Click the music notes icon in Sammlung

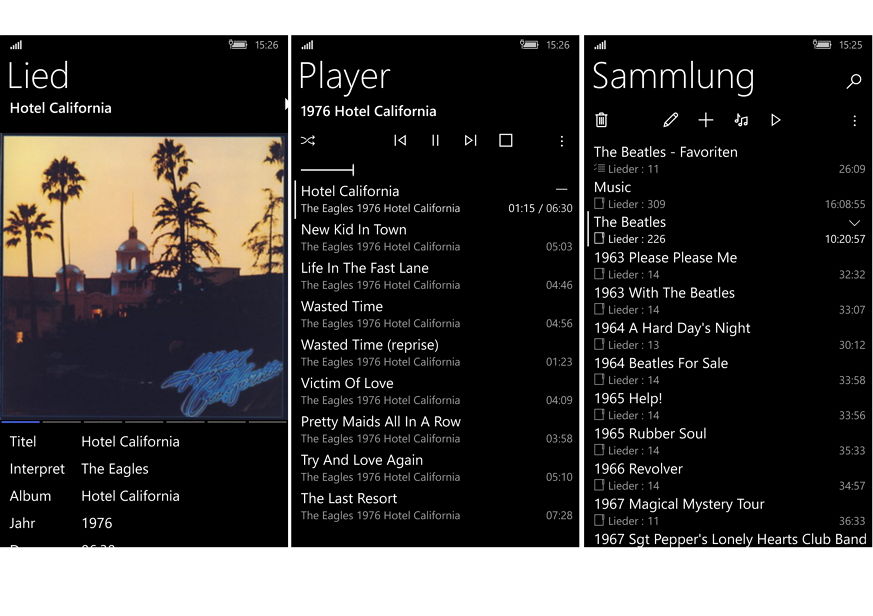click(740, 120)
